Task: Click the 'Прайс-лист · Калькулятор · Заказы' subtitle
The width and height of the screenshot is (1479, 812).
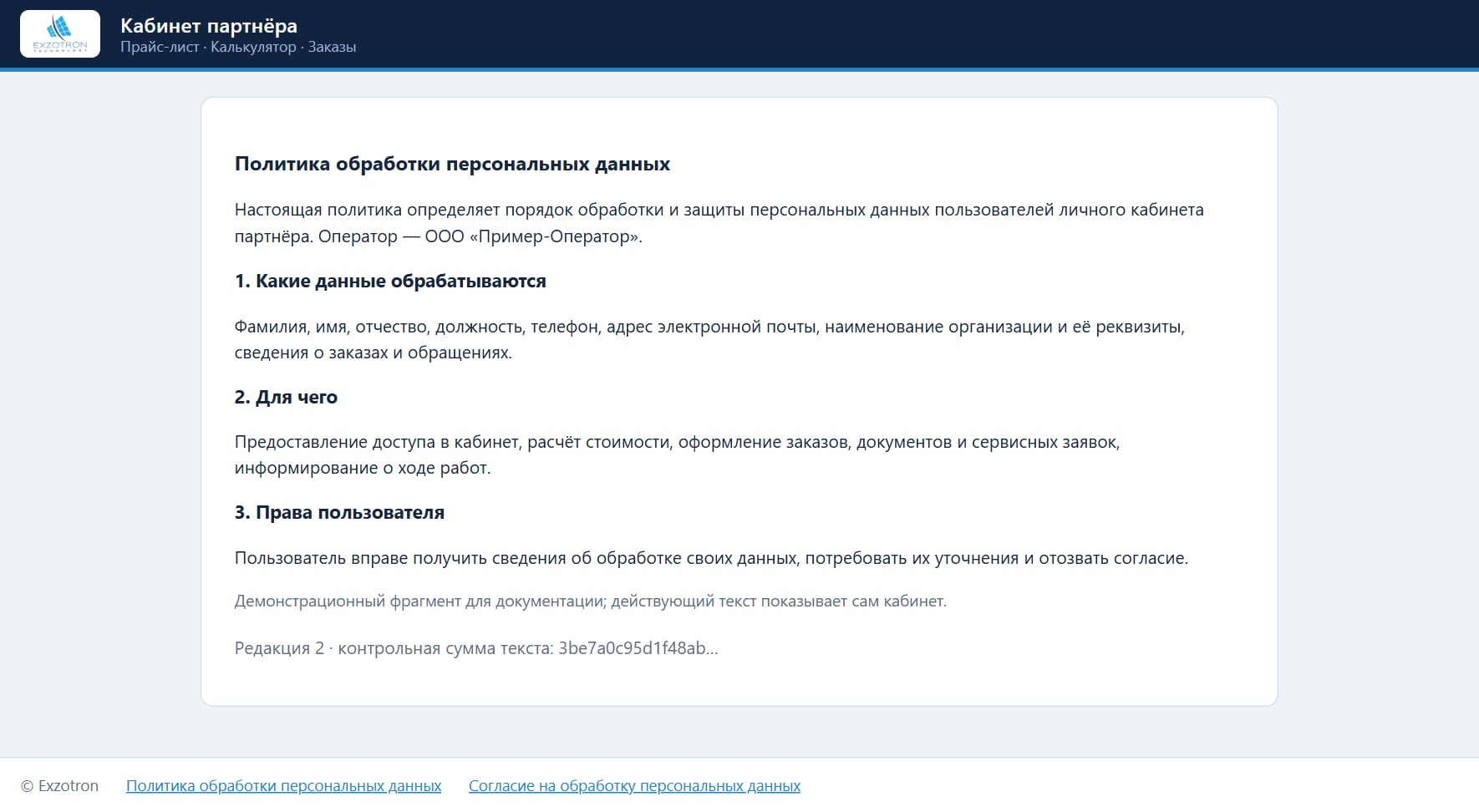Action: point(238,48)
